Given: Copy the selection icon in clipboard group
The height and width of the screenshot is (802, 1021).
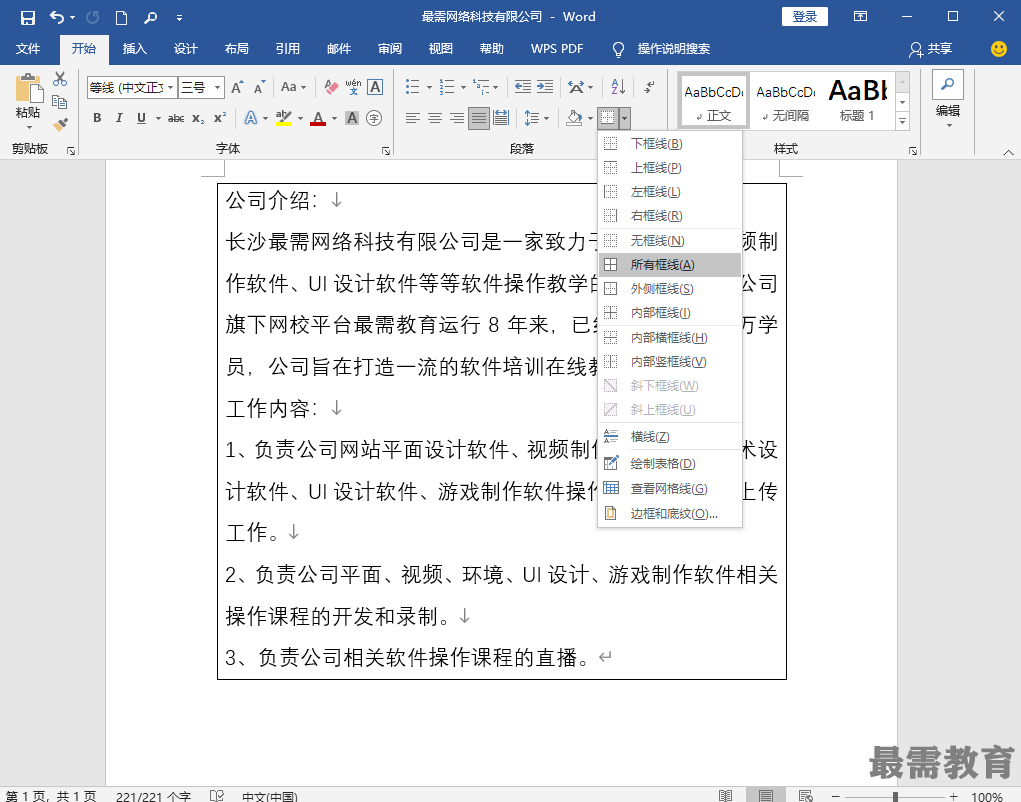Looking at the screenshot, I should (60, 102).
